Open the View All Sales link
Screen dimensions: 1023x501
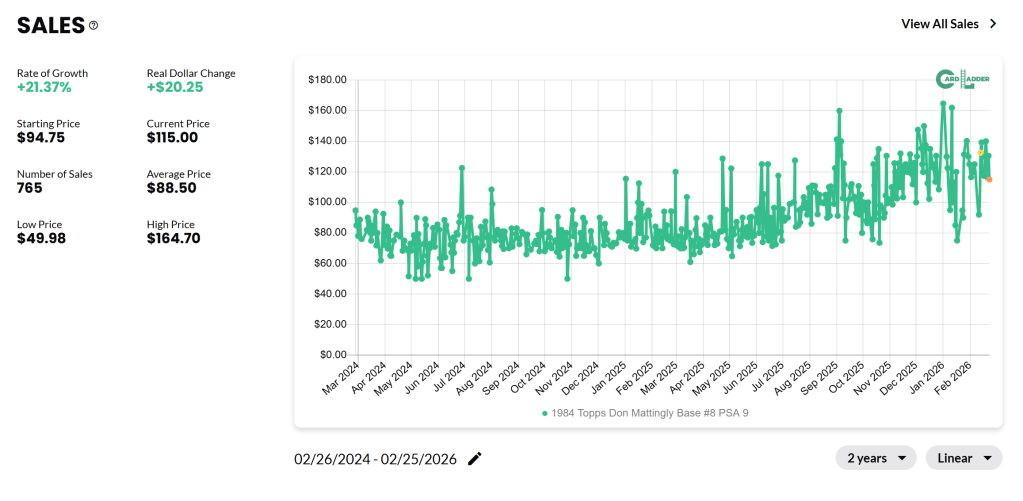(x=940, y=24)
